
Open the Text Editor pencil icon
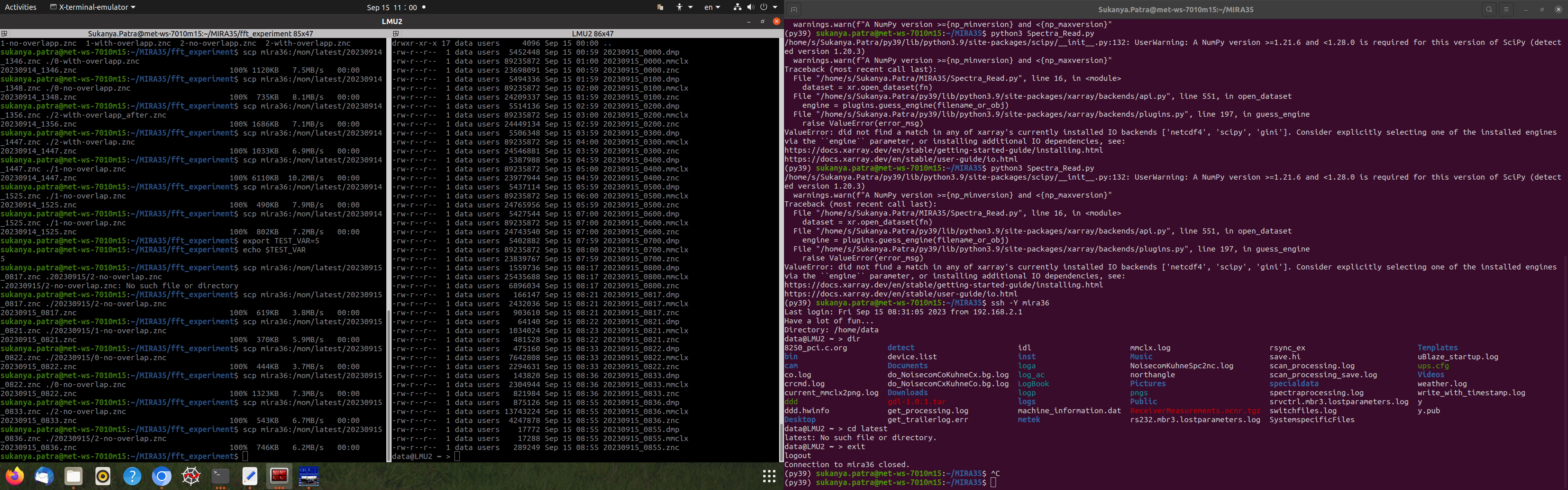click(x=249, y=476)
